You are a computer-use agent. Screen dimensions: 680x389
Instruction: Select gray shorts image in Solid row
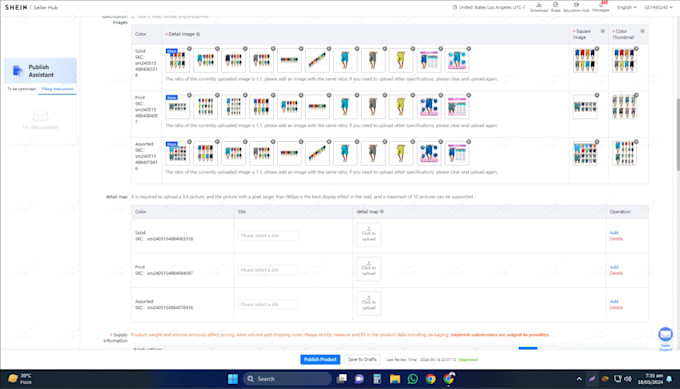point(373,60)
